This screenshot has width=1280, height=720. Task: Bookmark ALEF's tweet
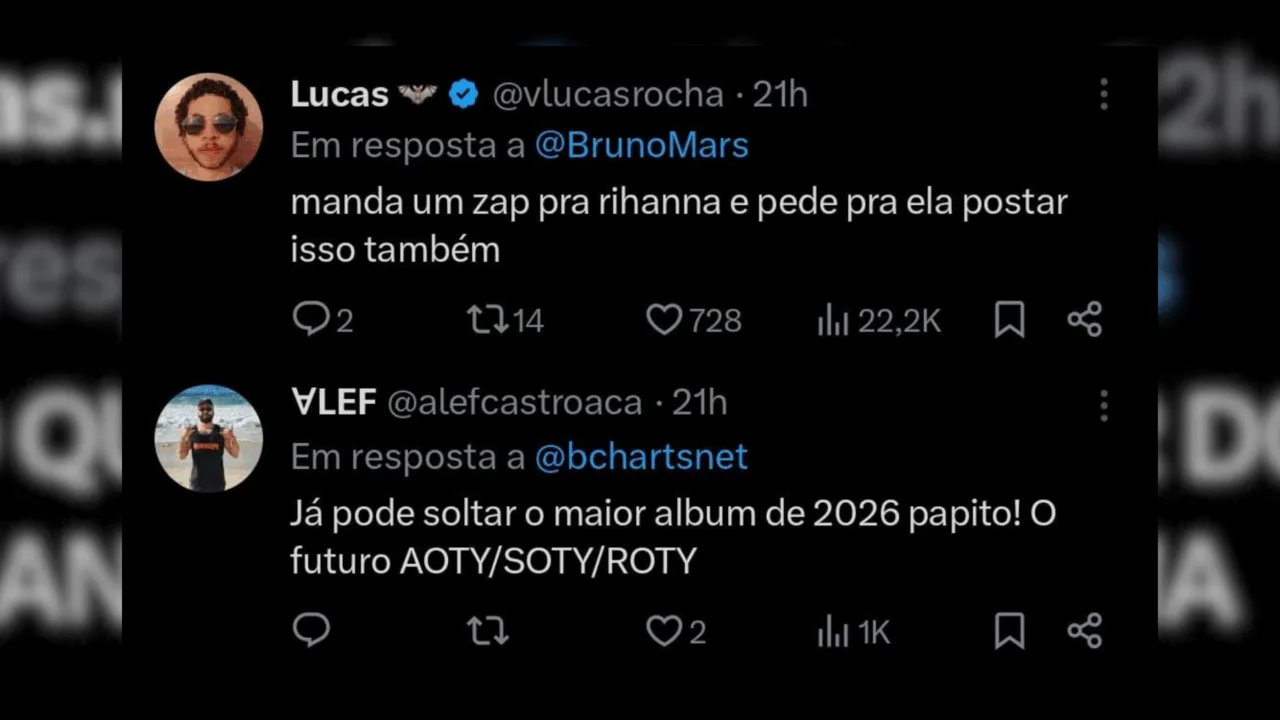tap(1009, 631)
